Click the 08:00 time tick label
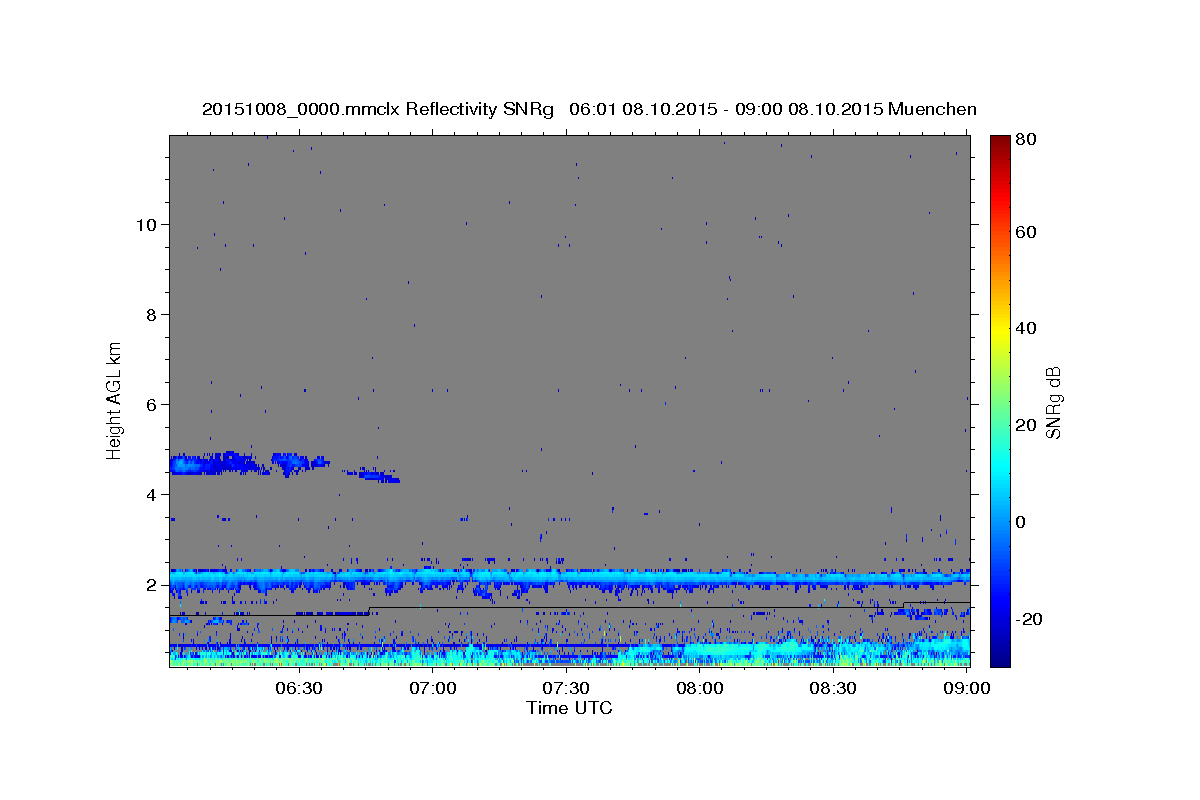The height and width of the screenshot is (800, 1200). point(699,689)
